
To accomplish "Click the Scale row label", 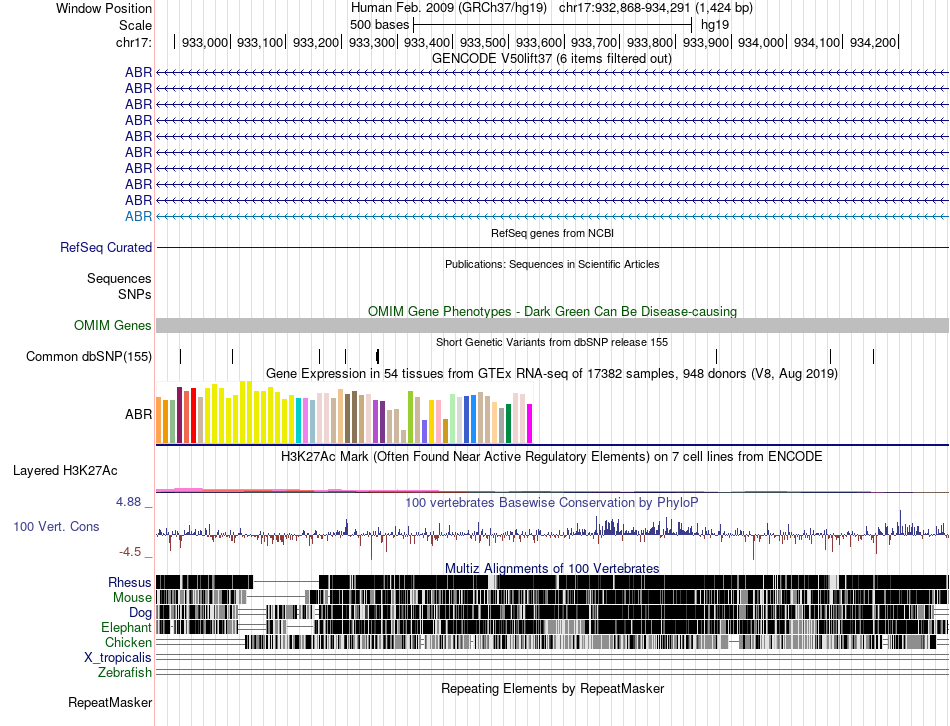I will click(x=135, y=25).
